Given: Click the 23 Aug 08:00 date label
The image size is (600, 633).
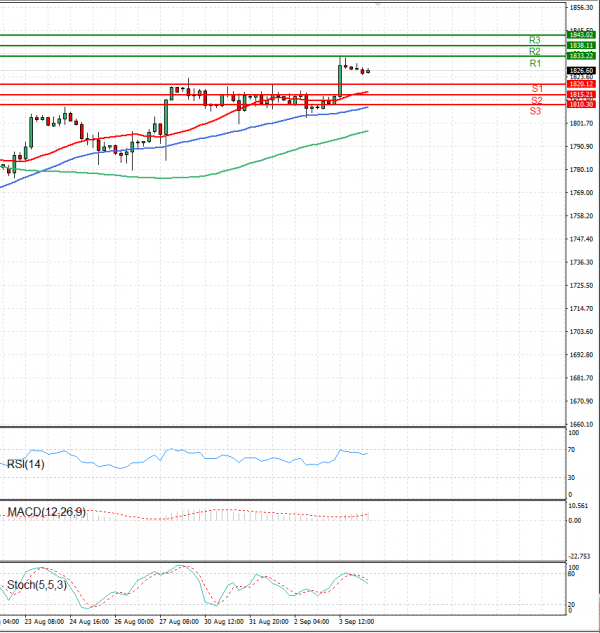Looking at the screenshot, I should (42, 621).
